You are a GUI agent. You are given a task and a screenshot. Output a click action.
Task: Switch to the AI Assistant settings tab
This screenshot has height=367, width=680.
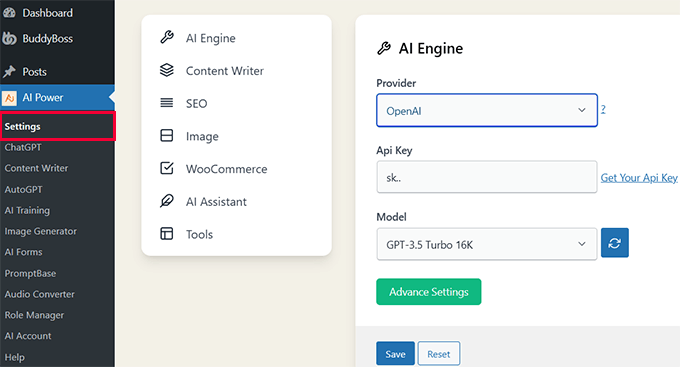click(216, 202)
